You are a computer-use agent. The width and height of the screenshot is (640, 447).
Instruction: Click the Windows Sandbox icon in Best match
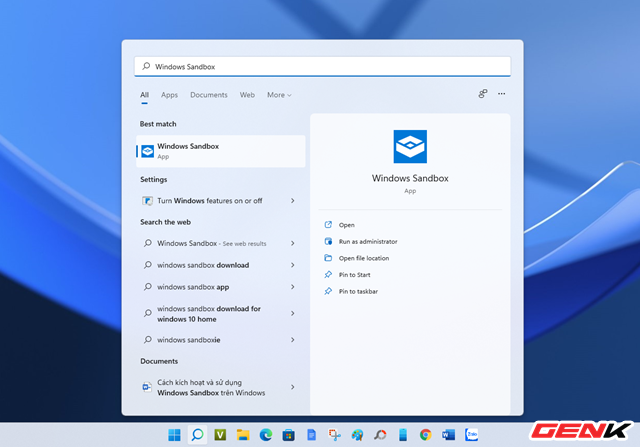(x=147, y=151)
